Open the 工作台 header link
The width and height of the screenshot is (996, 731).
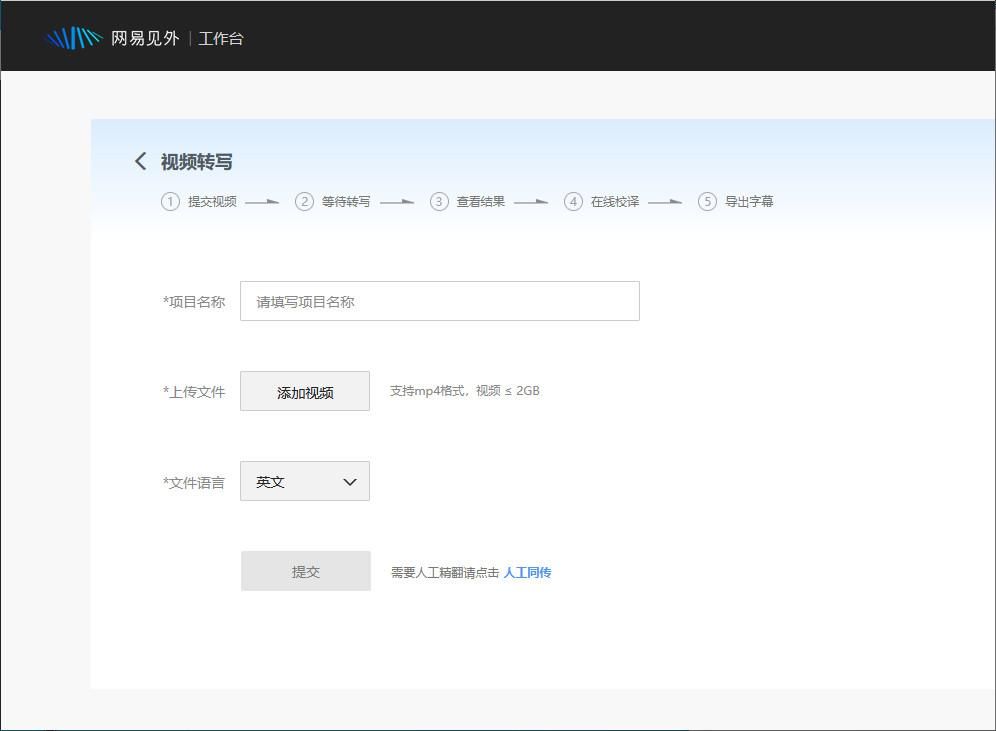[x=221, y=39]
